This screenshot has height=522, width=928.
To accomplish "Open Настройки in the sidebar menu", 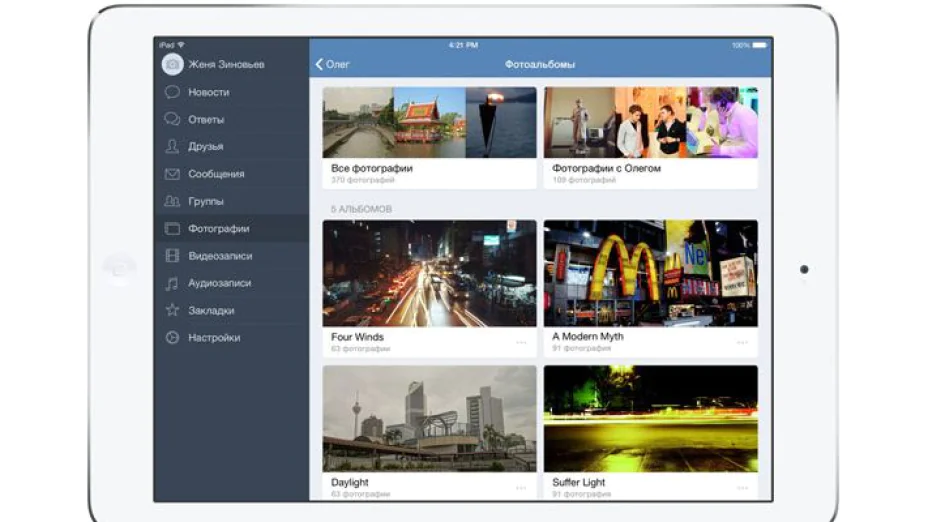I will pyautogui.click(x=231, y=337).
